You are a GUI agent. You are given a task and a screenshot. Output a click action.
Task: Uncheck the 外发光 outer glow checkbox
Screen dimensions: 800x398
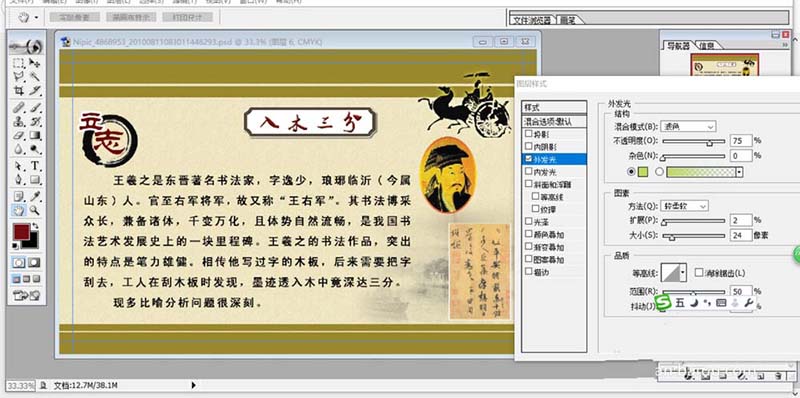529,159
